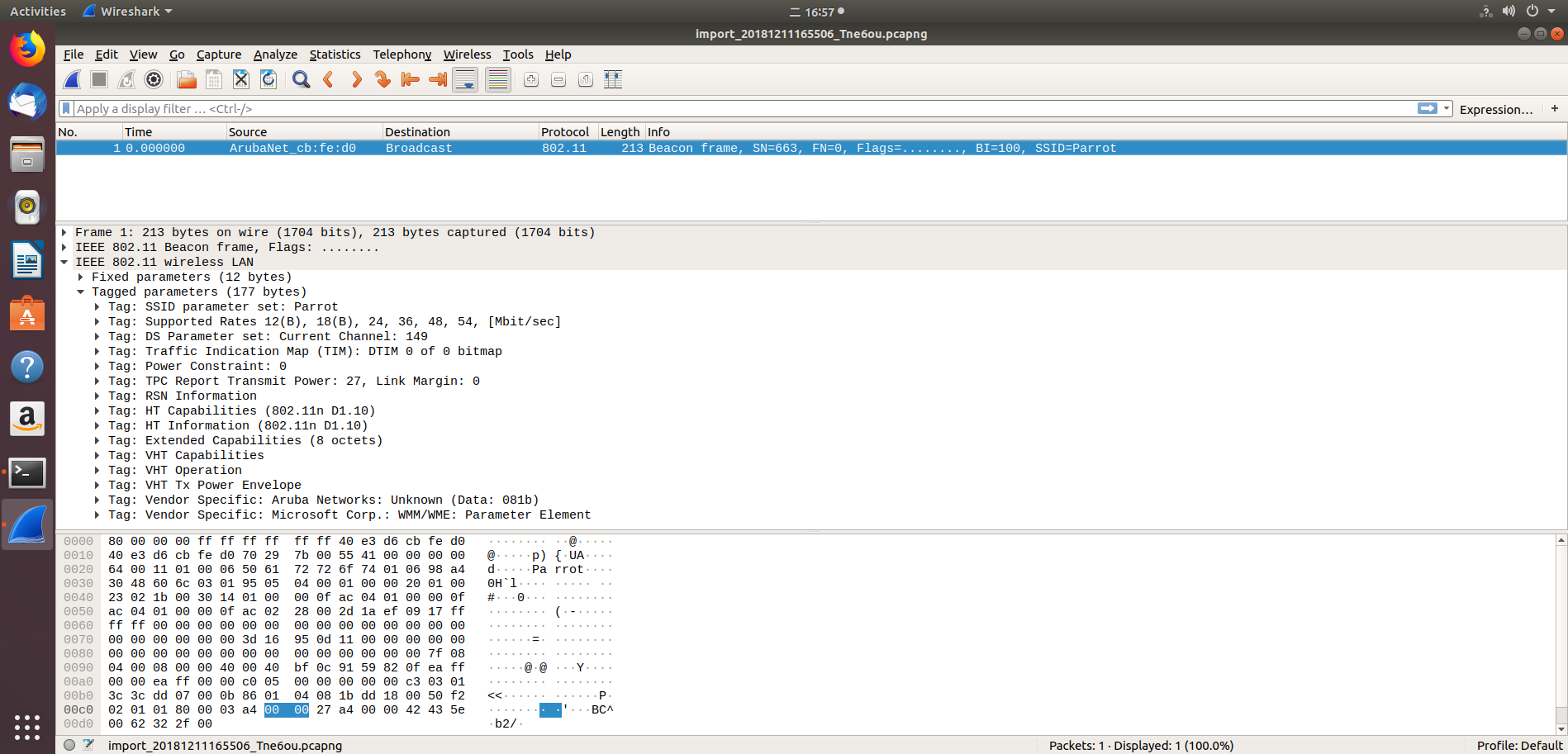The width and height of the screenshot is (1568, 754).
Task: Expand the SSID parameter set tag
Action: click(97, 307)
